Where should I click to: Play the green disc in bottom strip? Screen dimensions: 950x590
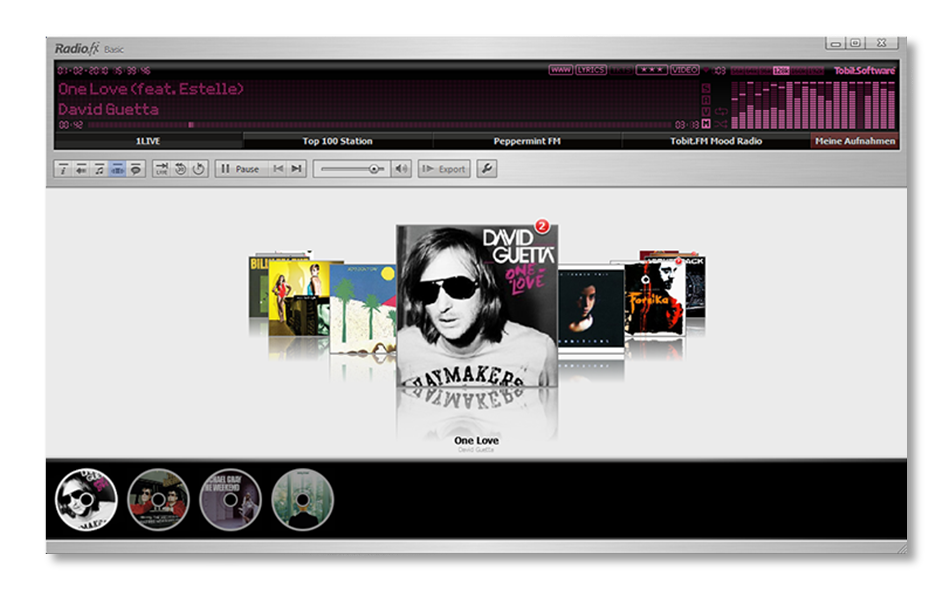pyautogui.click(x=302, y=500)
